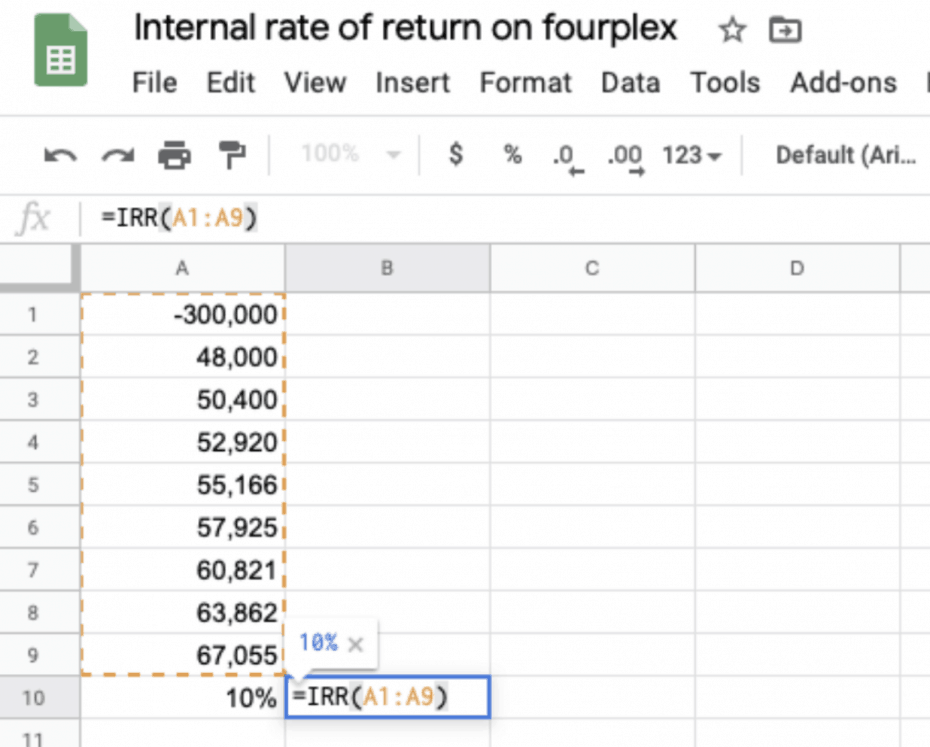
Task: Select row 7 header
Action: coord(39,570)
